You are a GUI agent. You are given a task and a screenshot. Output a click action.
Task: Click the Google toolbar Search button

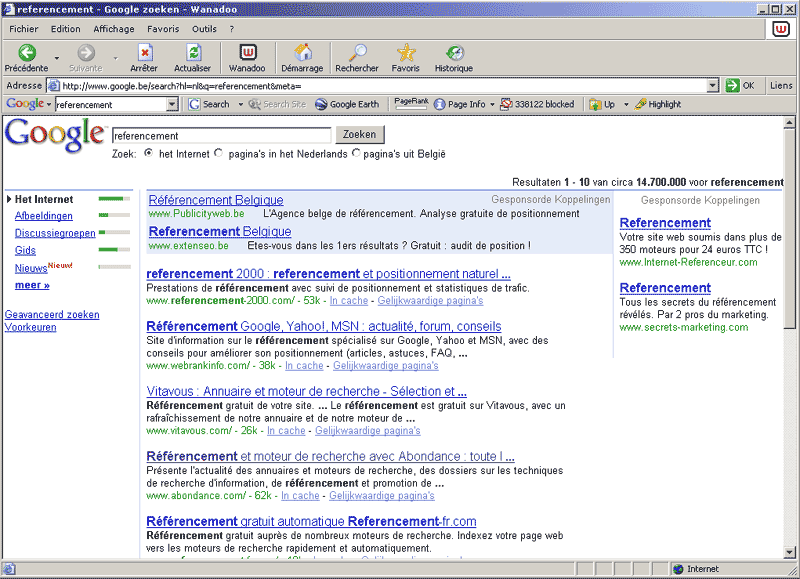point(209,104)
